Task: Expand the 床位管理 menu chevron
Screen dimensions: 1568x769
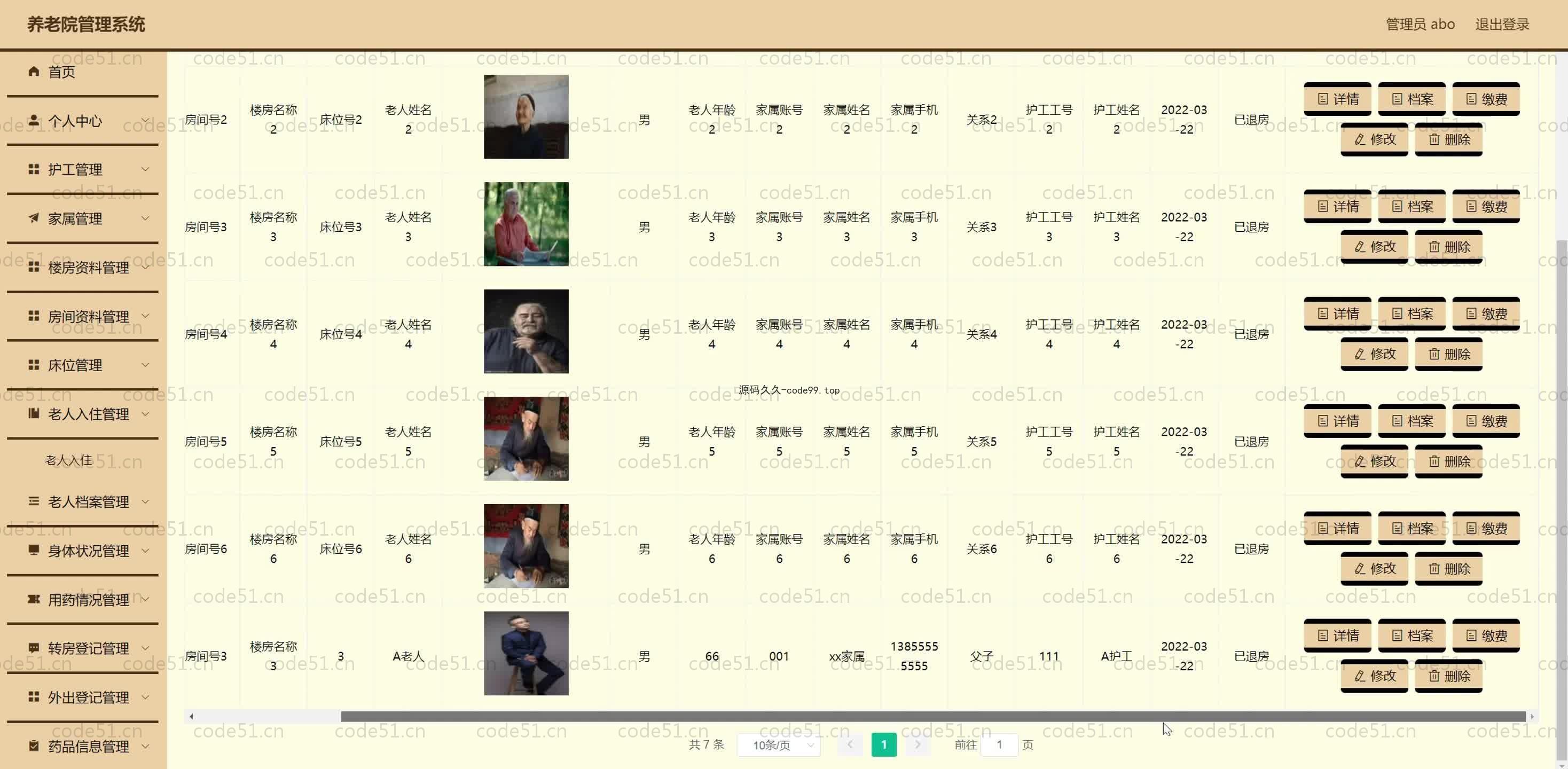Action: coord(145,365)
